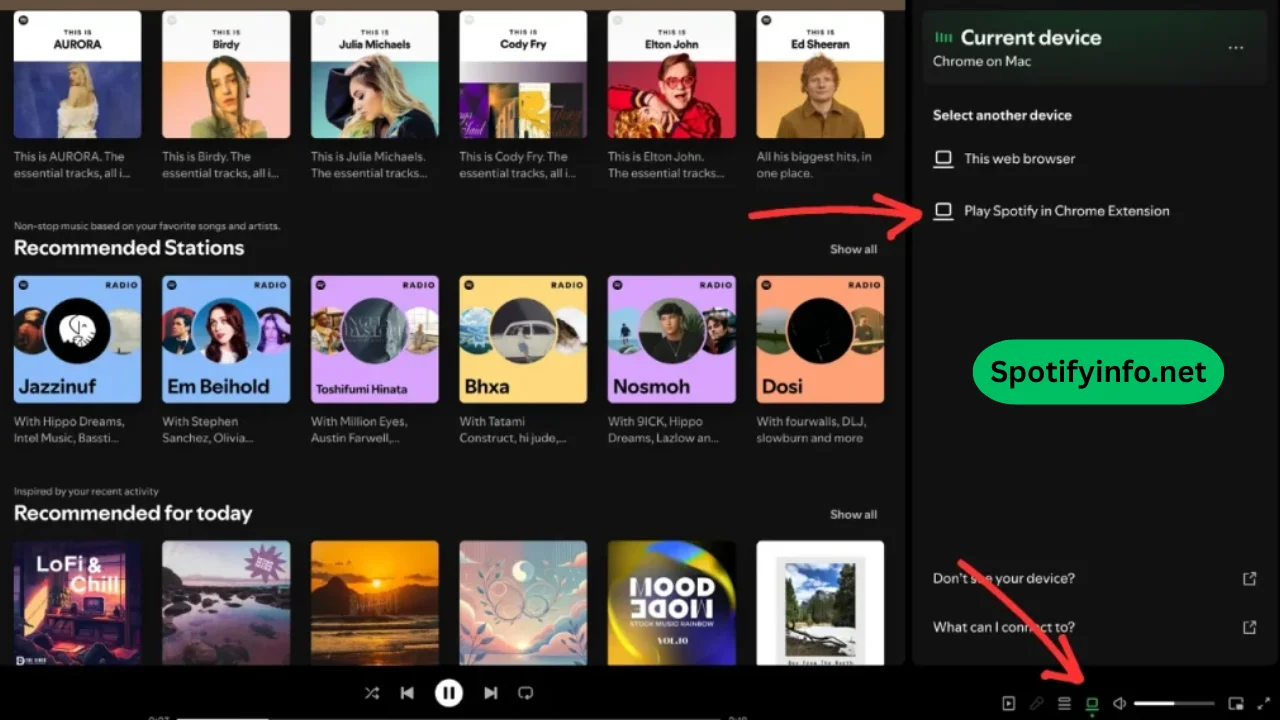Mute using the volume speaker icon
1280x720 pixels.
(x=1119, y=704)
